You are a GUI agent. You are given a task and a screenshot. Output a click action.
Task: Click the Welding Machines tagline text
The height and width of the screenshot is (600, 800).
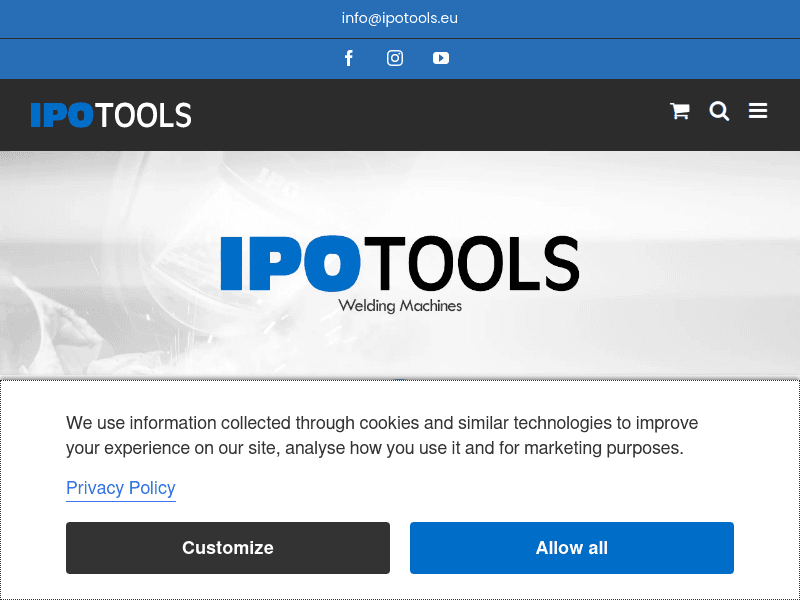click(400, 306)
